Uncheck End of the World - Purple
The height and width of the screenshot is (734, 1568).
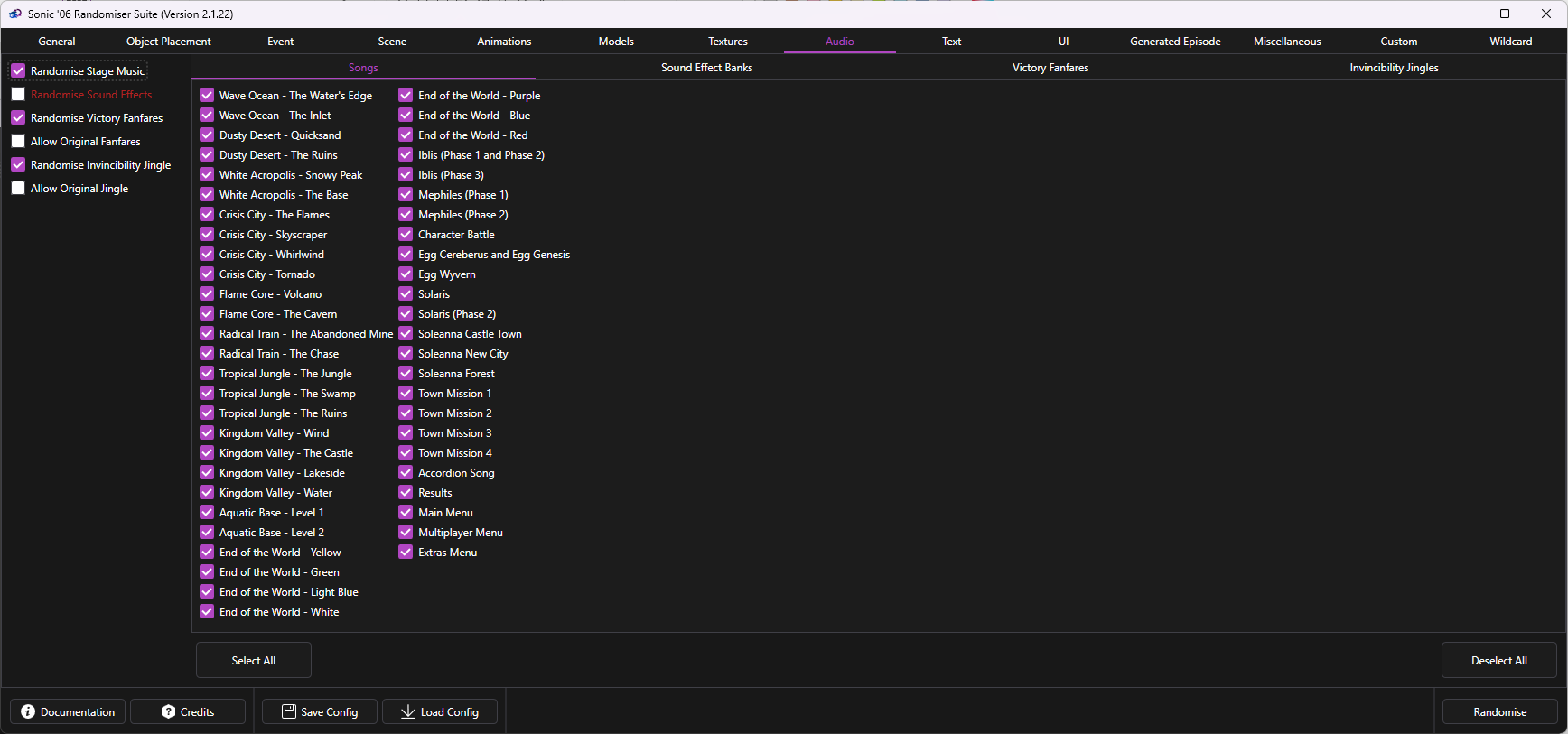point(406,95)
